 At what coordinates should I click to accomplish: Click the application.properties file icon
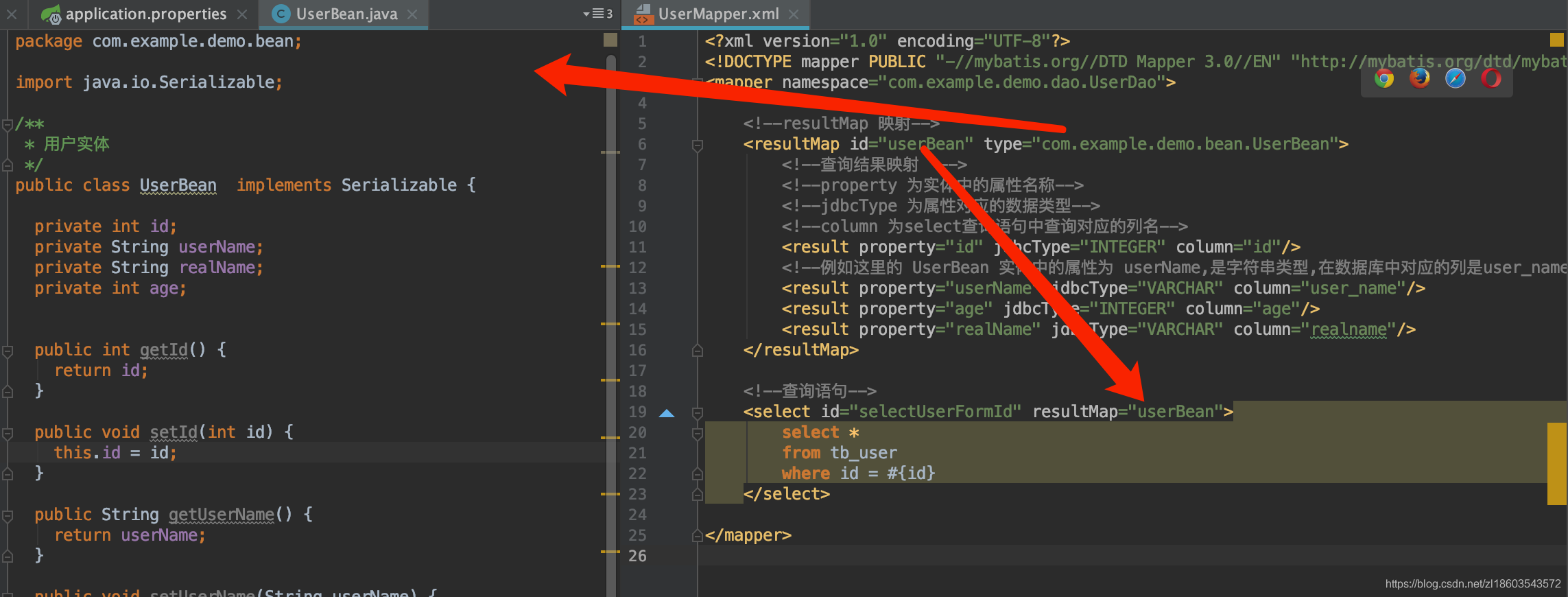(51, 14)
